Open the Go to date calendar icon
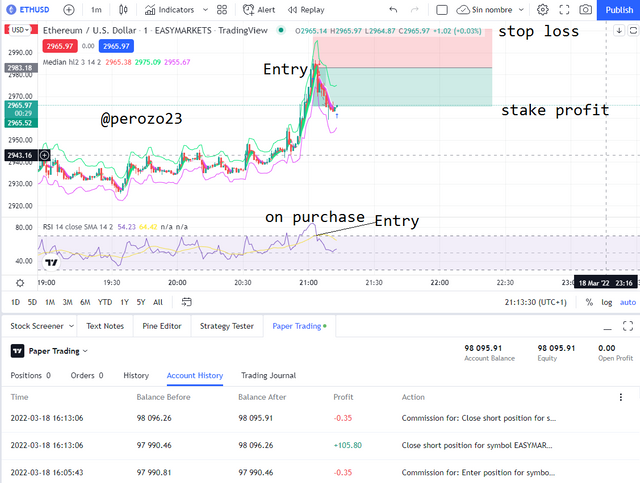This screenshot has width=640, height=483. pyautogui.click(x=187, y=302)
